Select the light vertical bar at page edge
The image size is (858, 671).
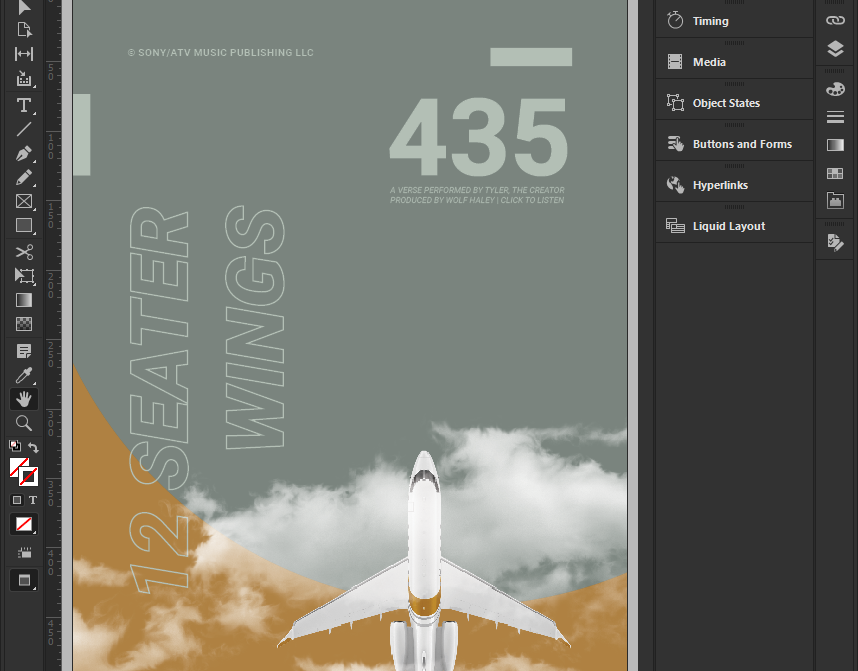pos(82,135)
